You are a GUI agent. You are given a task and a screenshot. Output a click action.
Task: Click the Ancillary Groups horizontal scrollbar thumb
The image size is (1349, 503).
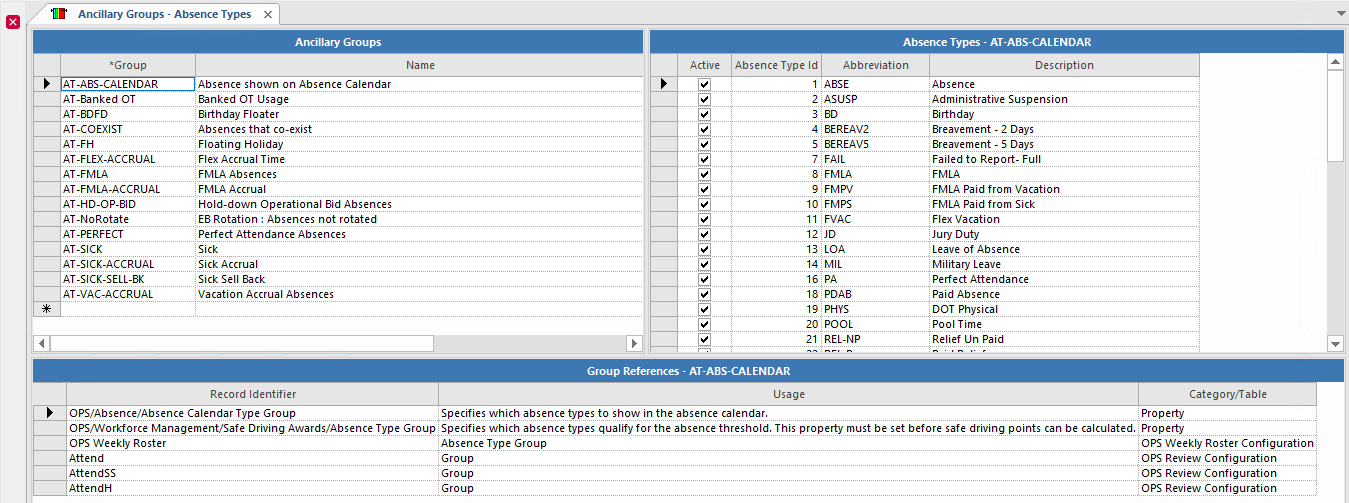[x=241, y=343]
